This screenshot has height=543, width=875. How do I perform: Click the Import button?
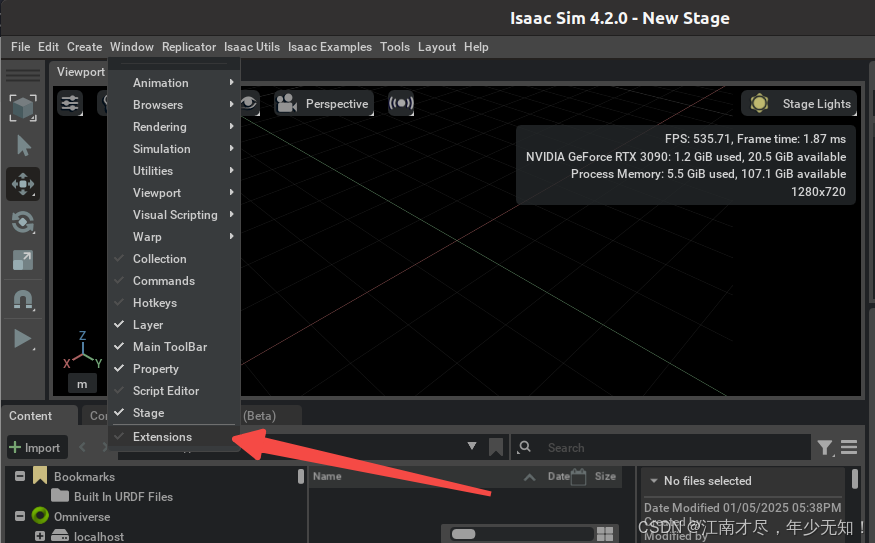pyautogui.click(x=37, y=448)
